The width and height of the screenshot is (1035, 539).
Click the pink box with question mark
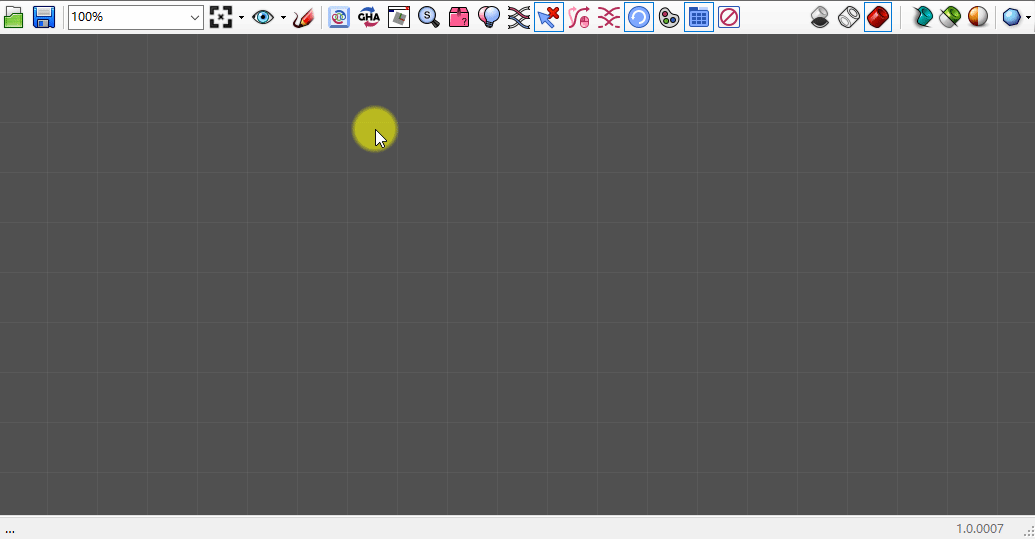(459, 17)
